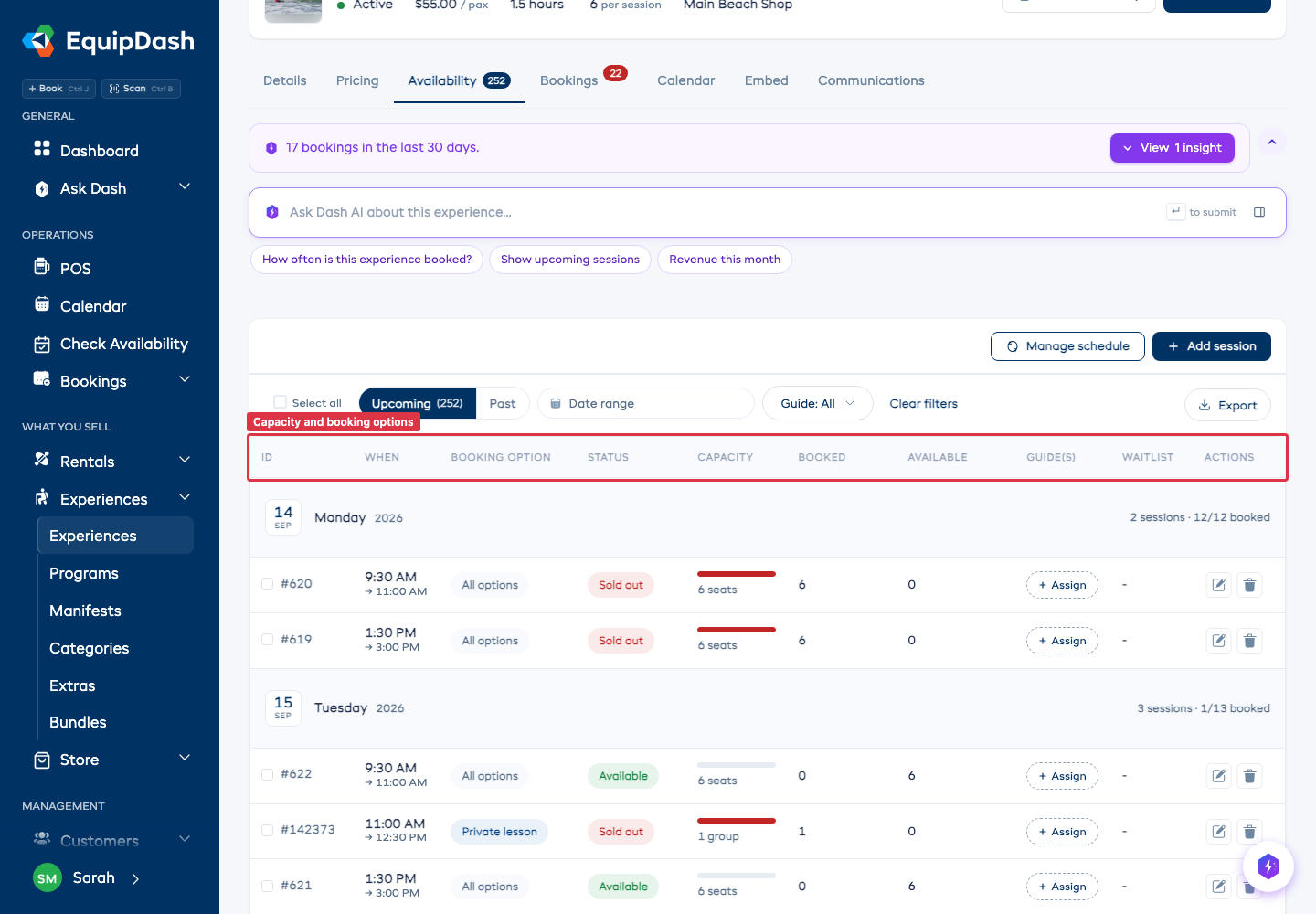The image size is (1316, 914).
Task: Export the sessions list
Action: (1227, 406)
